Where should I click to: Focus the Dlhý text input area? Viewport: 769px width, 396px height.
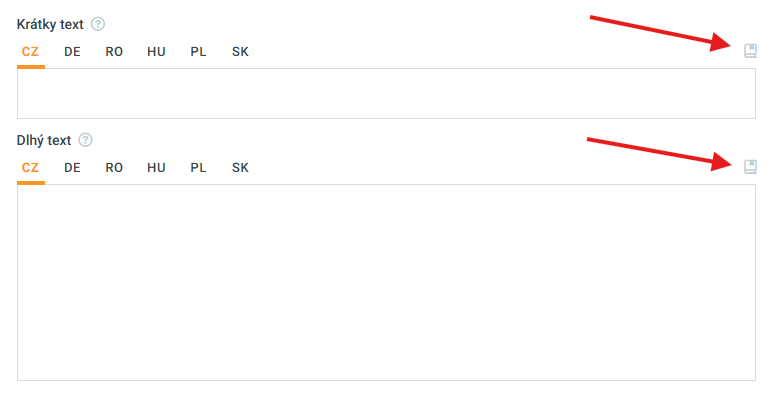(386, 283)
